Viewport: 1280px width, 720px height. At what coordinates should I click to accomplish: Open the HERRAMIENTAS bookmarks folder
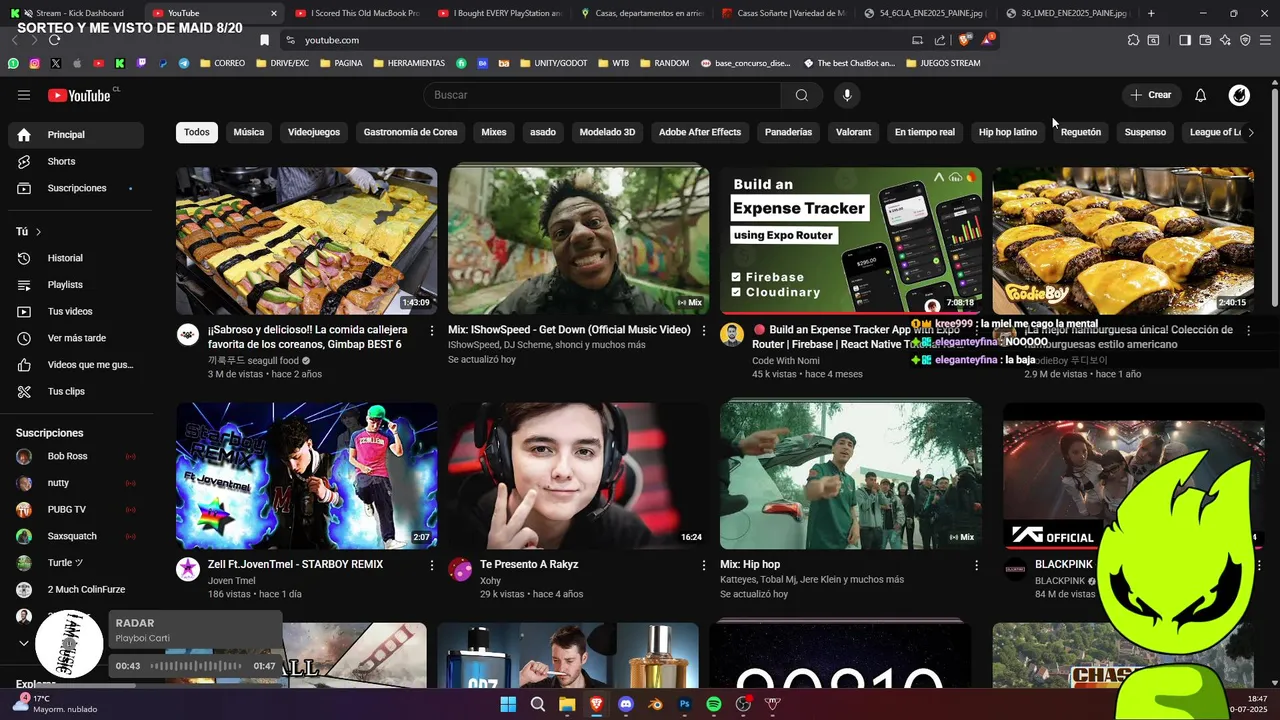pyautogui.click(x=409, y=63)
